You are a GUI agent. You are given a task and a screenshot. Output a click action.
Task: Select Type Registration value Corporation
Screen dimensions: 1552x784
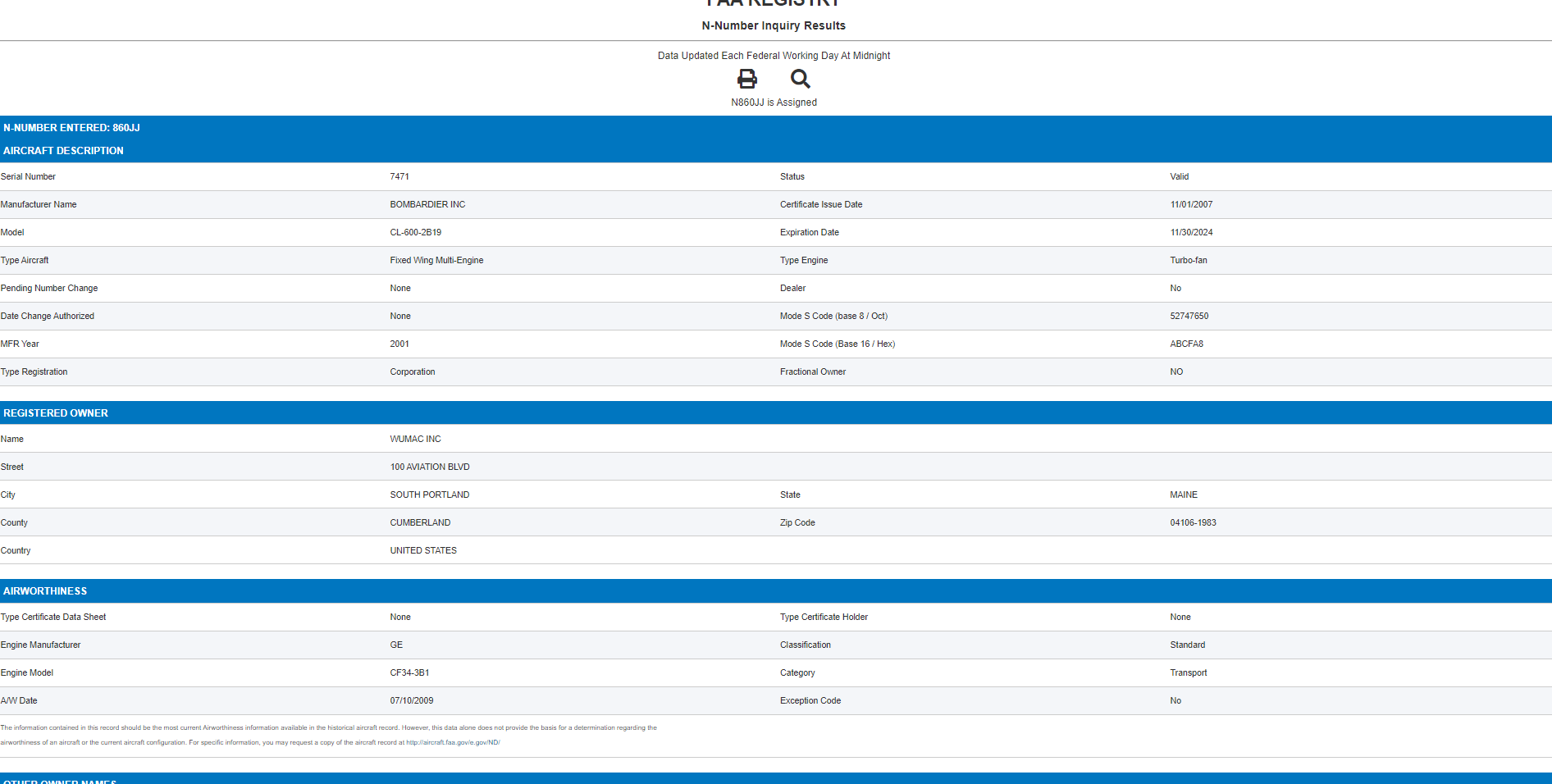[x=413, y=371]
